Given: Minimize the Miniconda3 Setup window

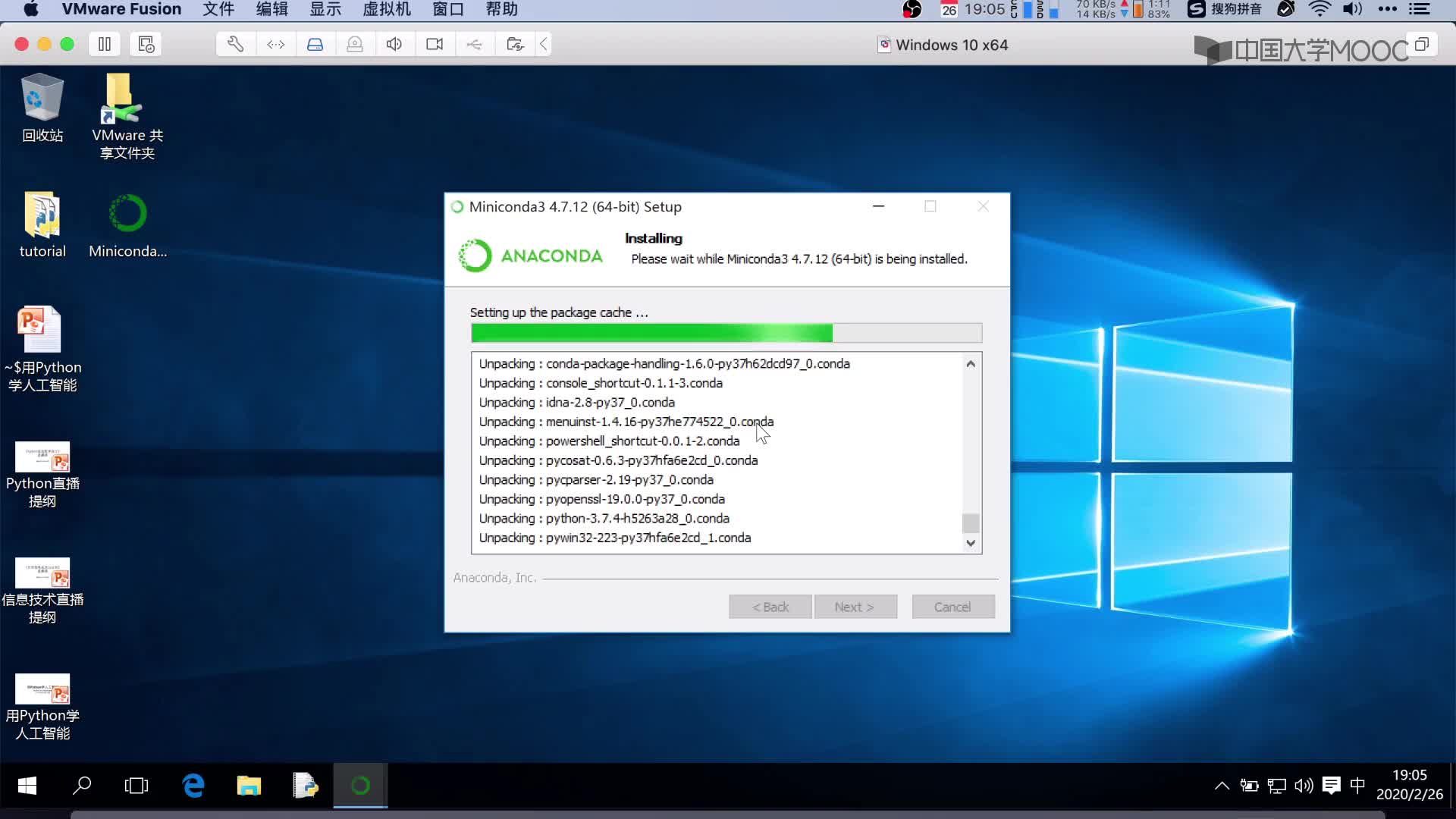Looking at the screenshot, I should [879, 206].
